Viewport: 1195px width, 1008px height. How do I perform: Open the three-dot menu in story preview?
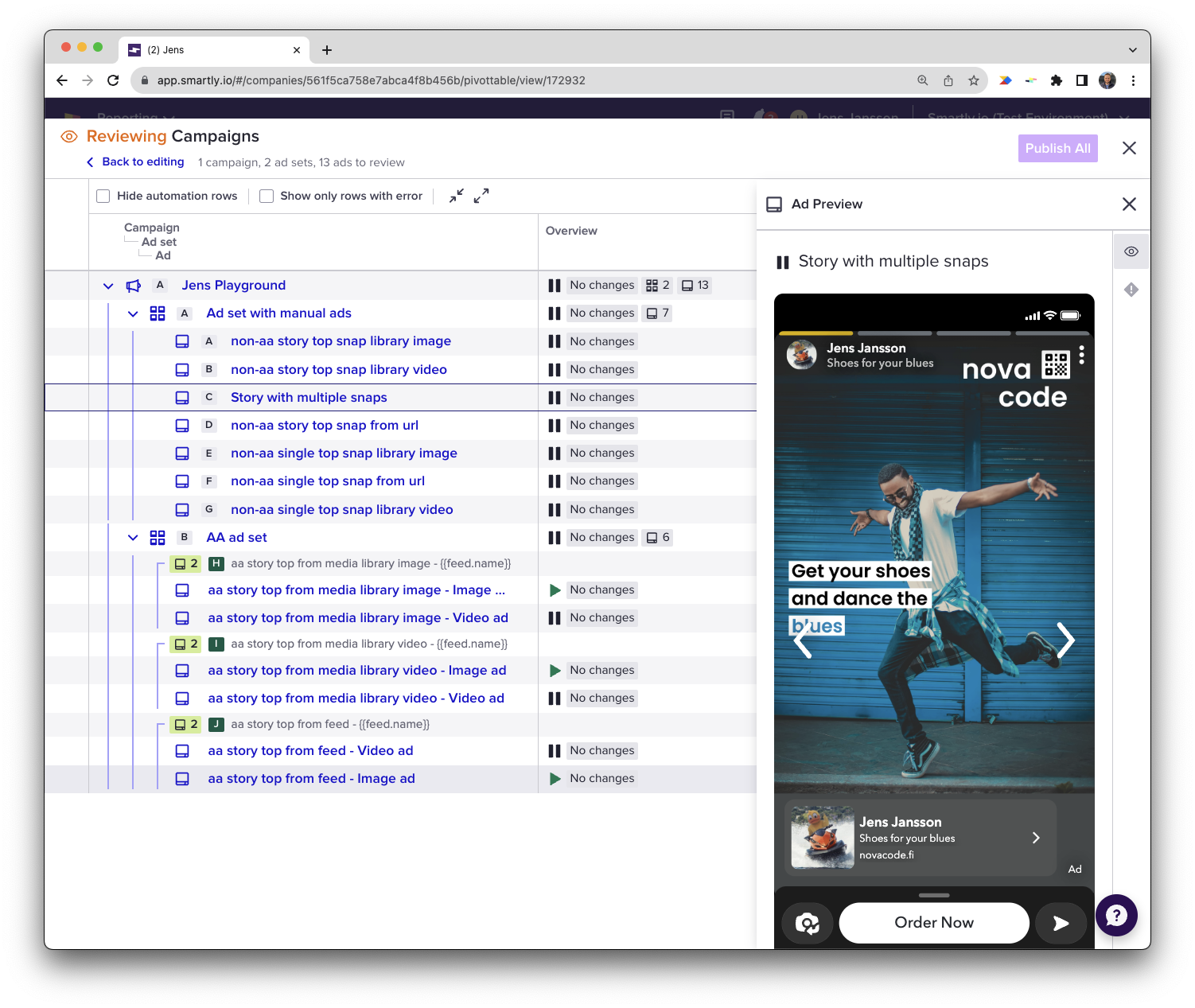coord(1082,355)
